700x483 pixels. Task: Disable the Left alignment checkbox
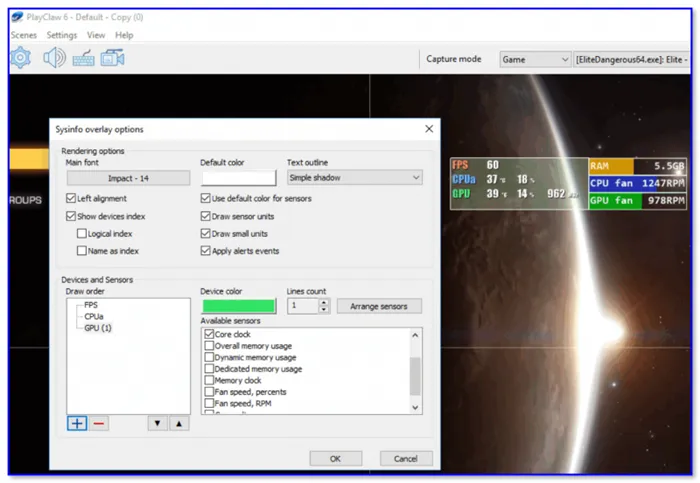coord(71,199)
